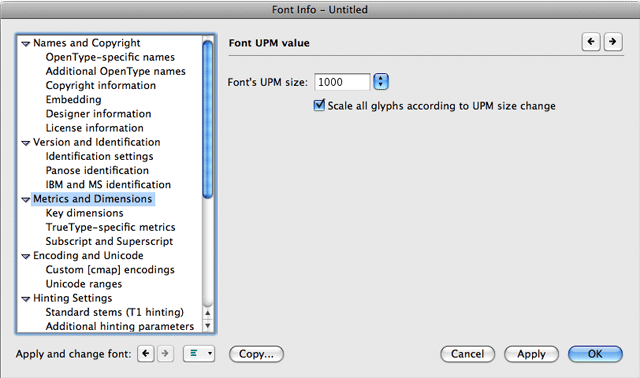640x378 pixels.
Task: Confirm with the OK button
Action: click(x=595, y=354)
